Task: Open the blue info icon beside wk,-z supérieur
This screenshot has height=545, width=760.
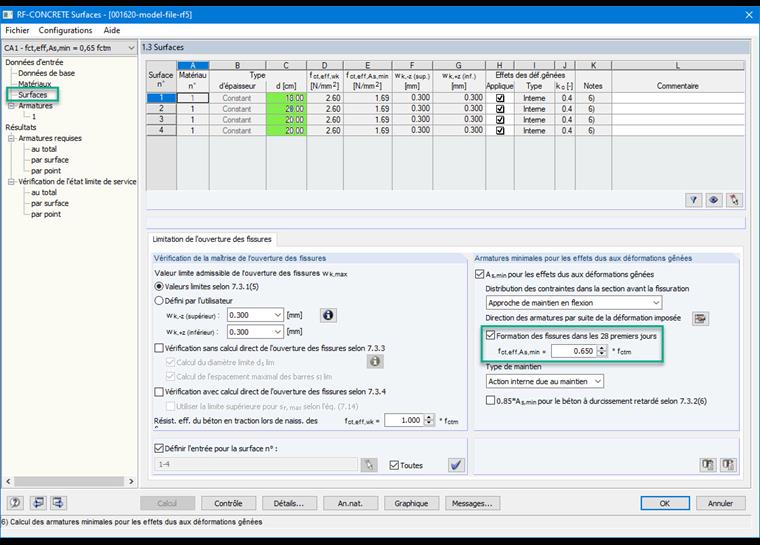Action: [x=328, y=315]
